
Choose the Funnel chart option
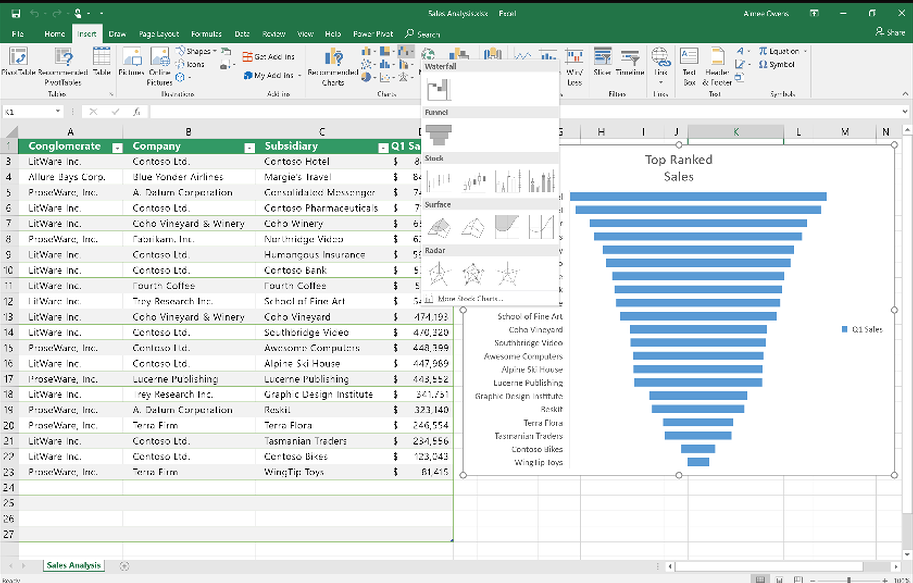click(x=437, y=135)
